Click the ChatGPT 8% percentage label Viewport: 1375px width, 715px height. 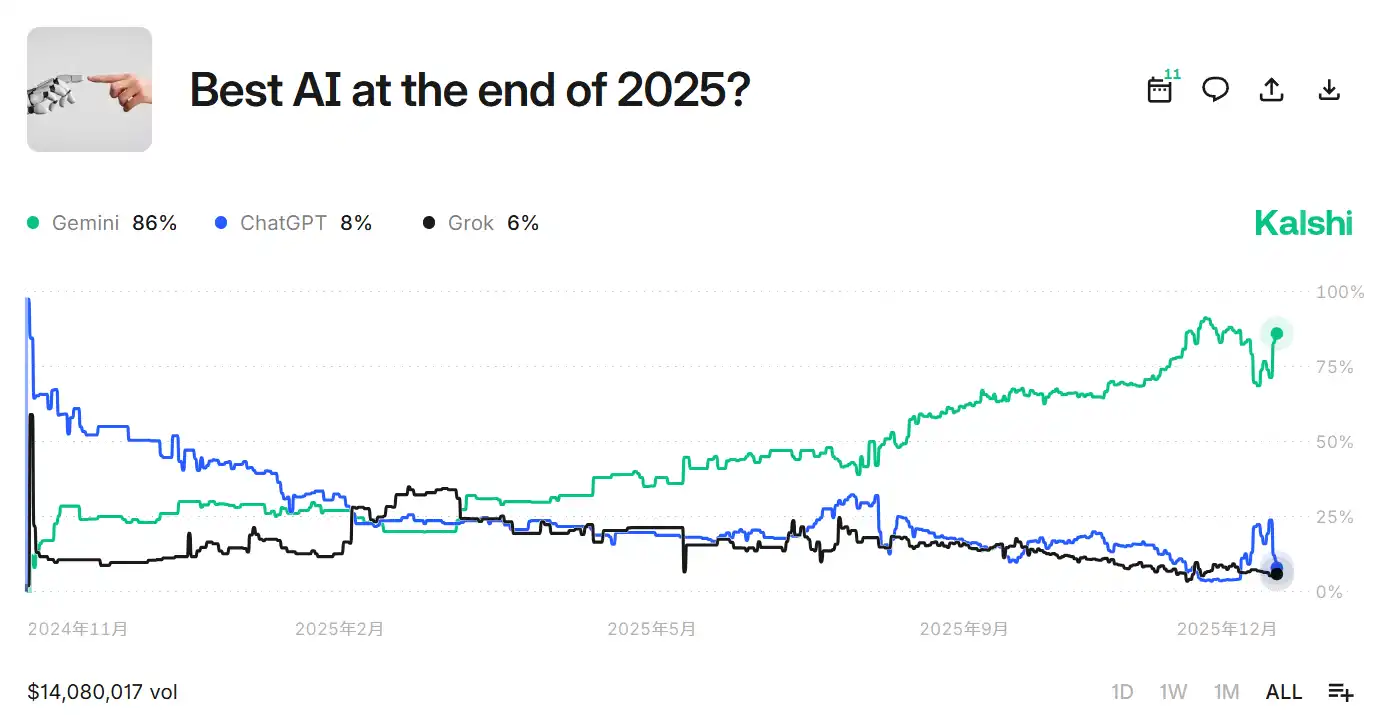pos(356,222)
